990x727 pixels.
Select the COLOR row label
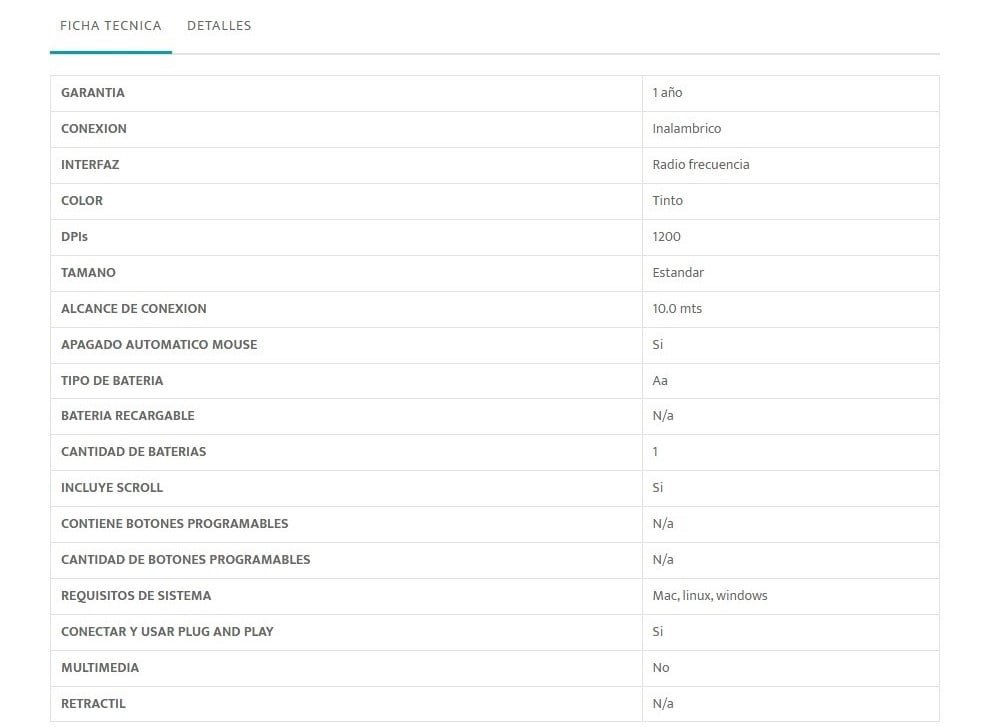82,201
